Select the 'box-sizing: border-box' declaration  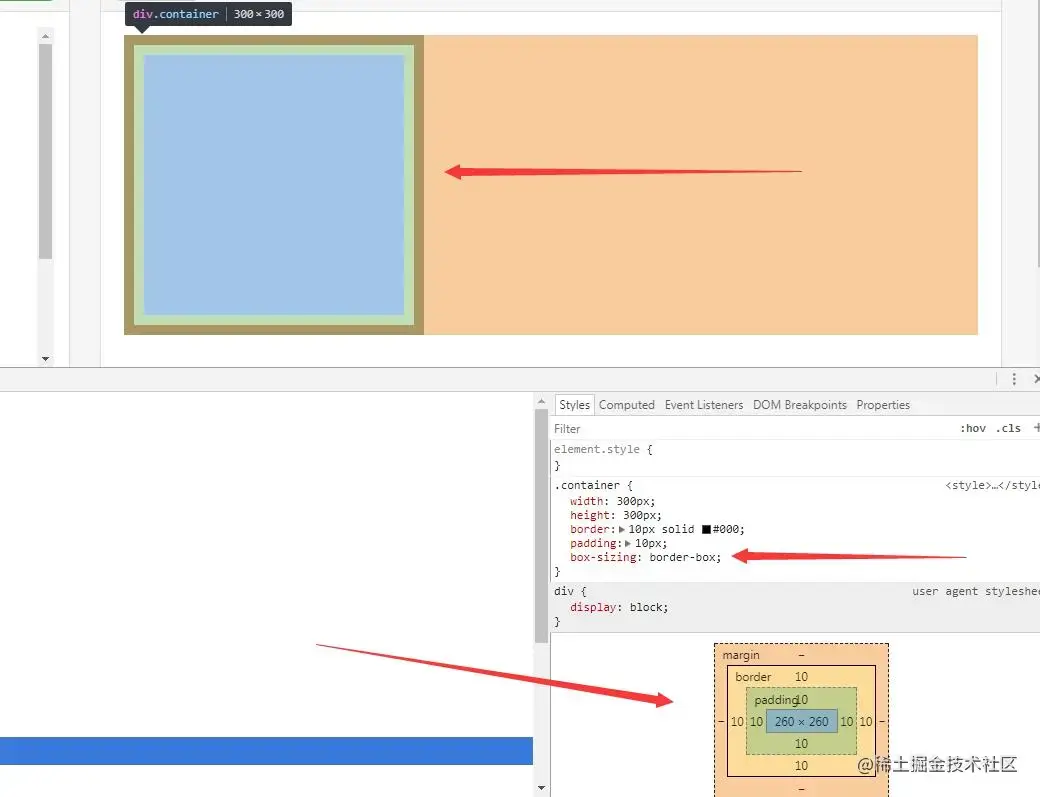[645, 557]
